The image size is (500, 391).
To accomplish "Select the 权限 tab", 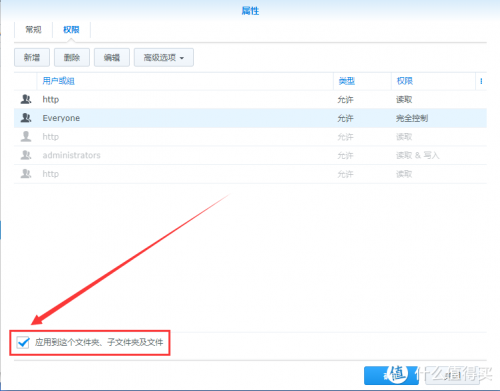I will click(71, 30).
